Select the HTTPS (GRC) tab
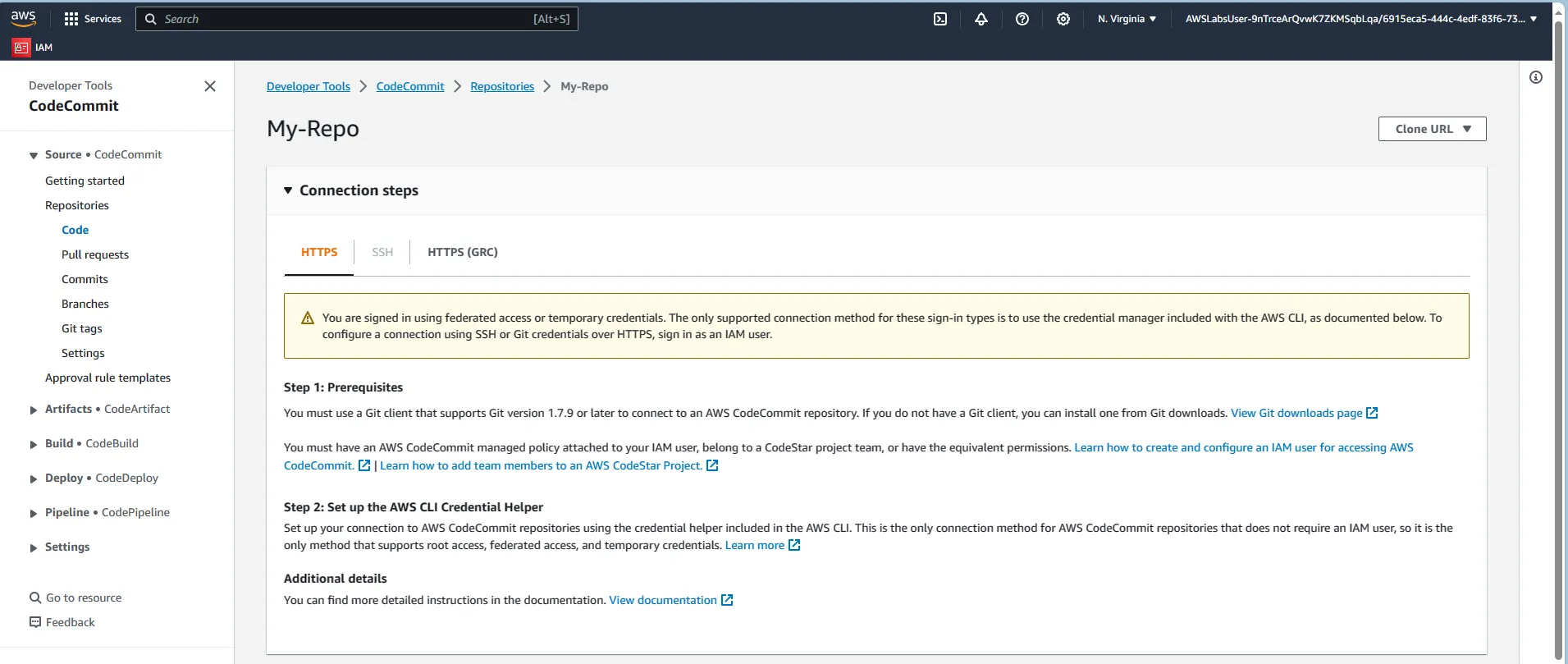Image resolution: width=1568 pixels, height=664 pixels. coord(463,252)
